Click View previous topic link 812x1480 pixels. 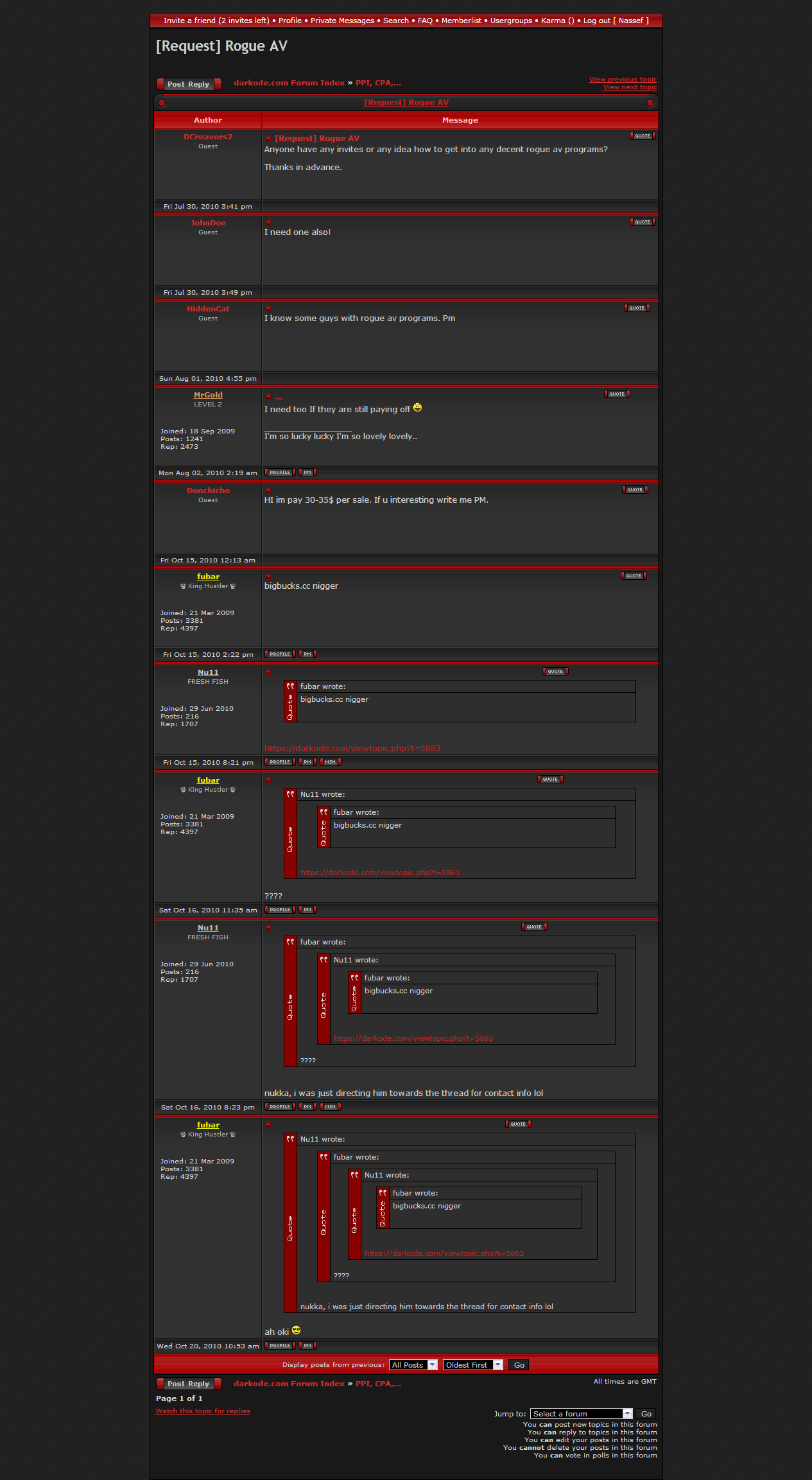click(623, 80)
